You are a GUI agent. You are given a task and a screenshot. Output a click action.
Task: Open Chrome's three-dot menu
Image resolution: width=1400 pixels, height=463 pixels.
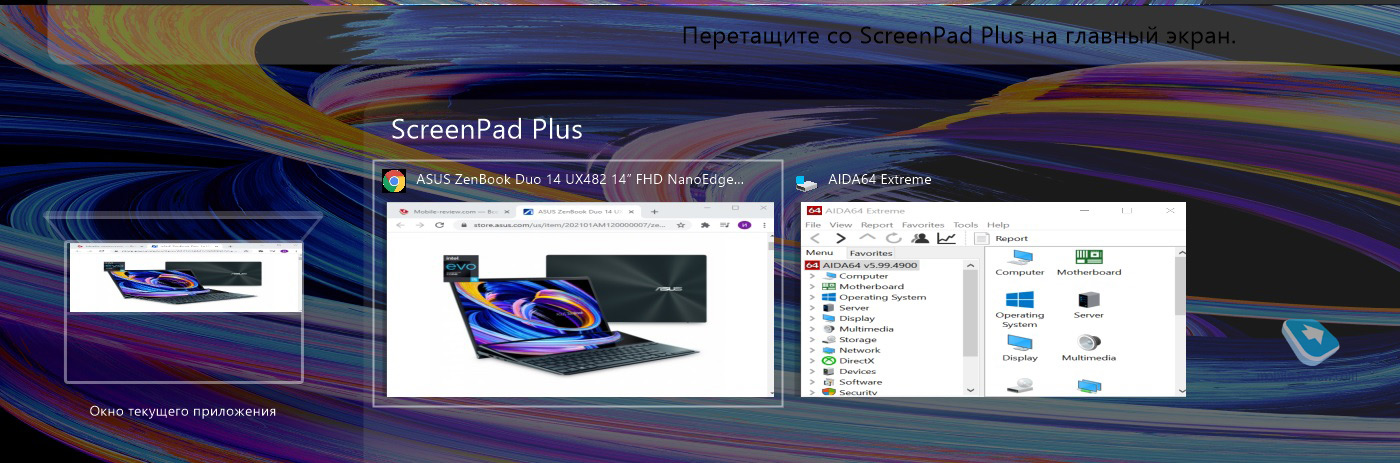coord(762,226)
